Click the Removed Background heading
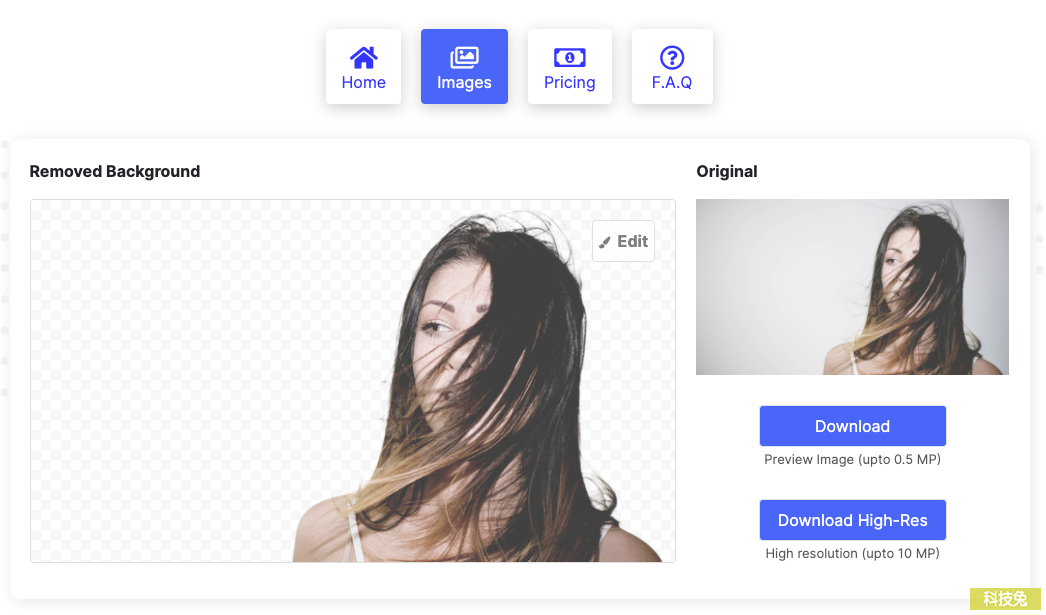This screenshot has height=615, width=1046. 114,171
